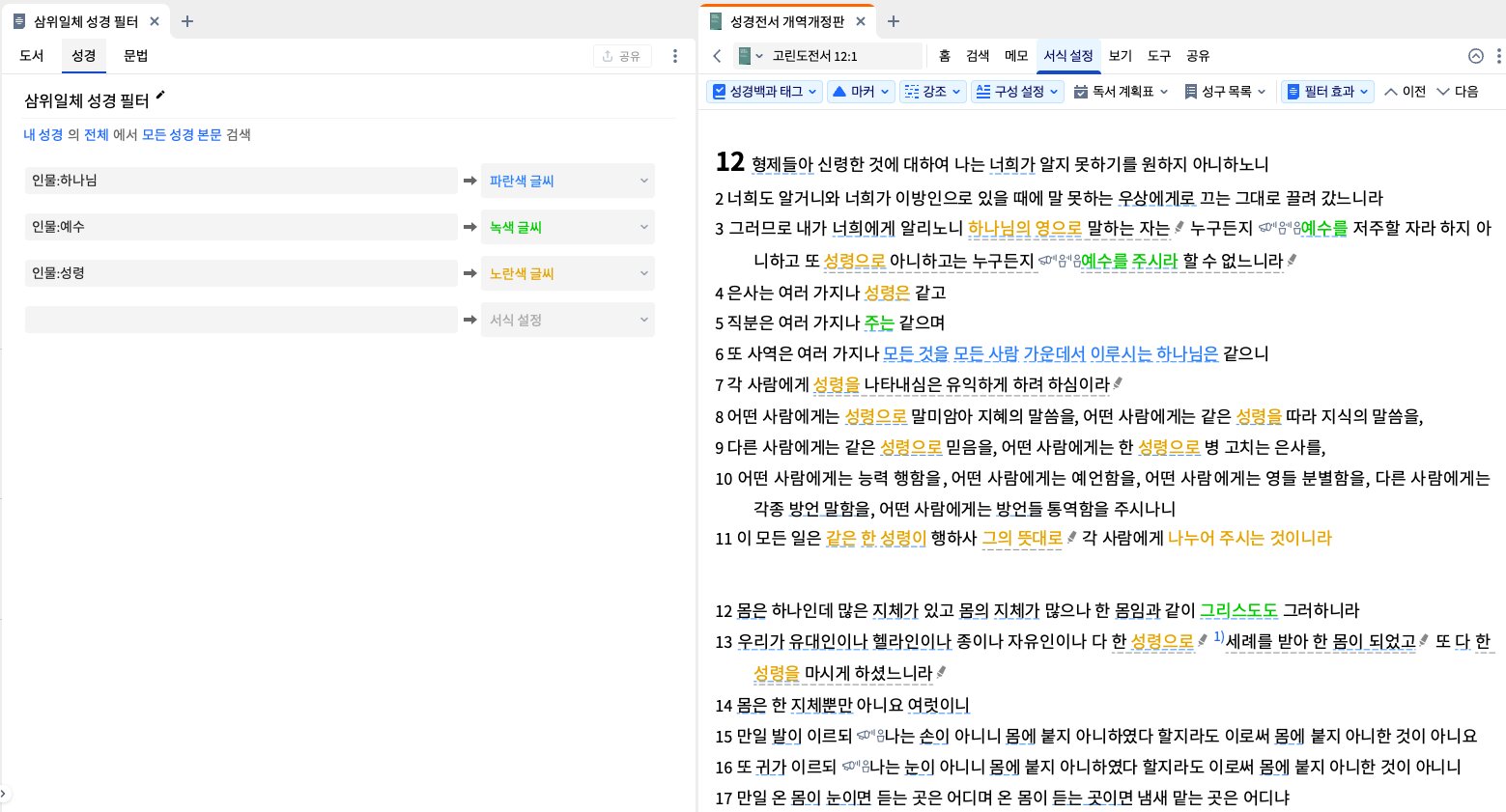The height and width of the screenshot is (812, 1506).
Task: Add a new tab next to 삼위일체 성경 필터
Action: tap(187, 21)
